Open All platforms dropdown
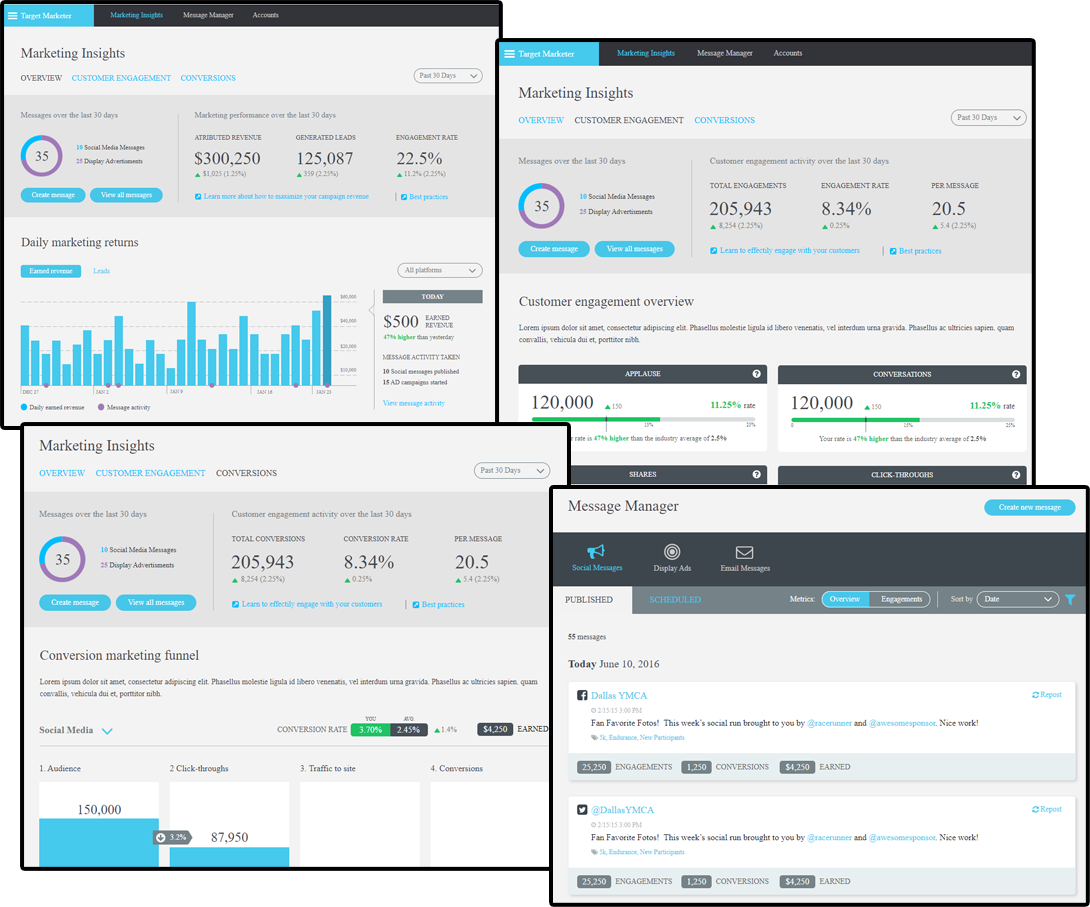The image size is (1090, 907). coord(440,270)
